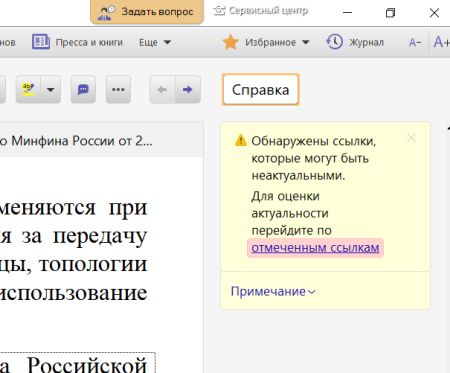Follow the отмеченным ссылкам link
This screenshot has width=450, height=373.
pos(315,248)
